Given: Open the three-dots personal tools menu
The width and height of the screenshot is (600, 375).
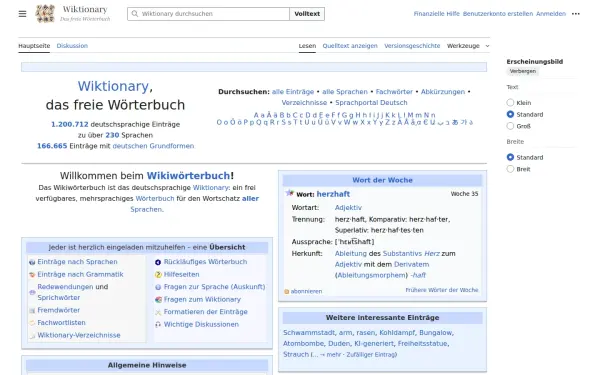Looking at the screenshot, I should pos(576,14).
